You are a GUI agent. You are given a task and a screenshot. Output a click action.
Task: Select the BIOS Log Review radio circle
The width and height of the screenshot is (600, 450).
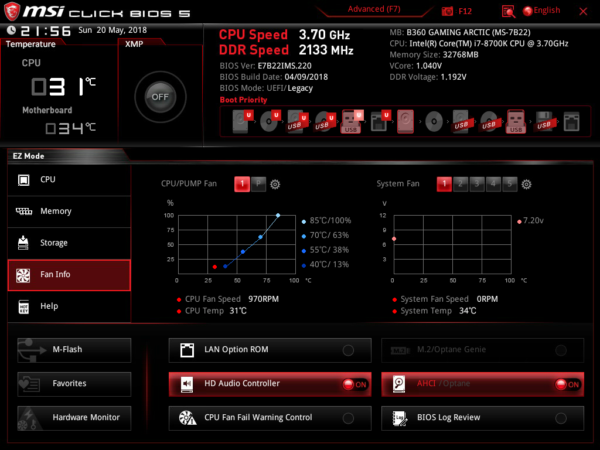pos(561,418)
